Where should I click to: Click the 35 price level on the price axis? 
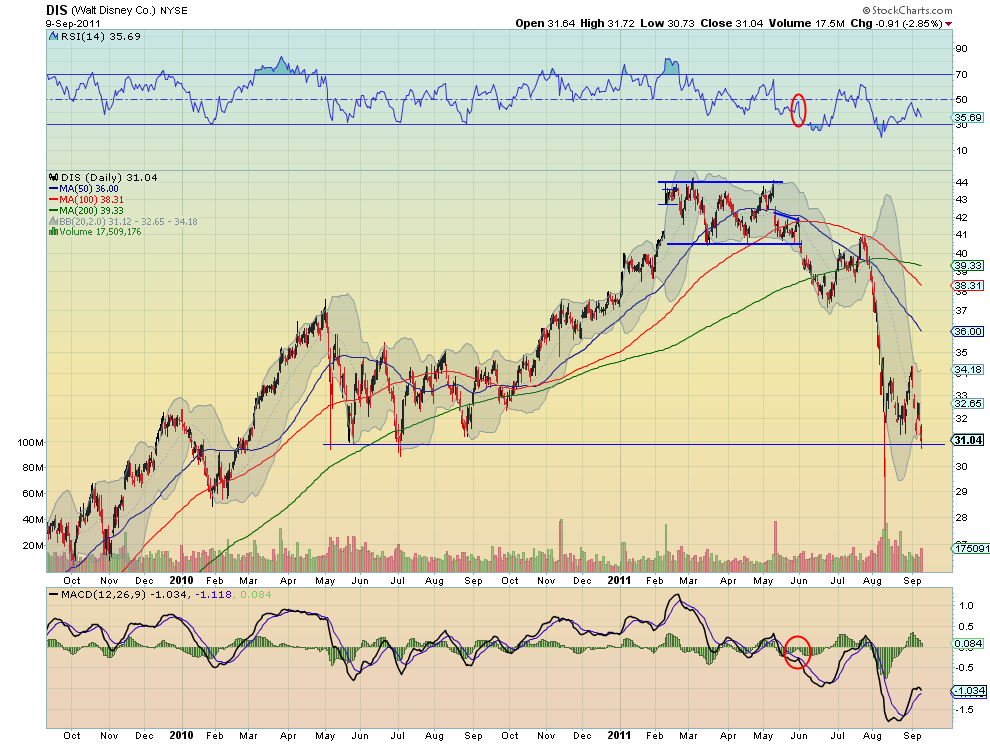pyautogui.click(x=962, y=352)
